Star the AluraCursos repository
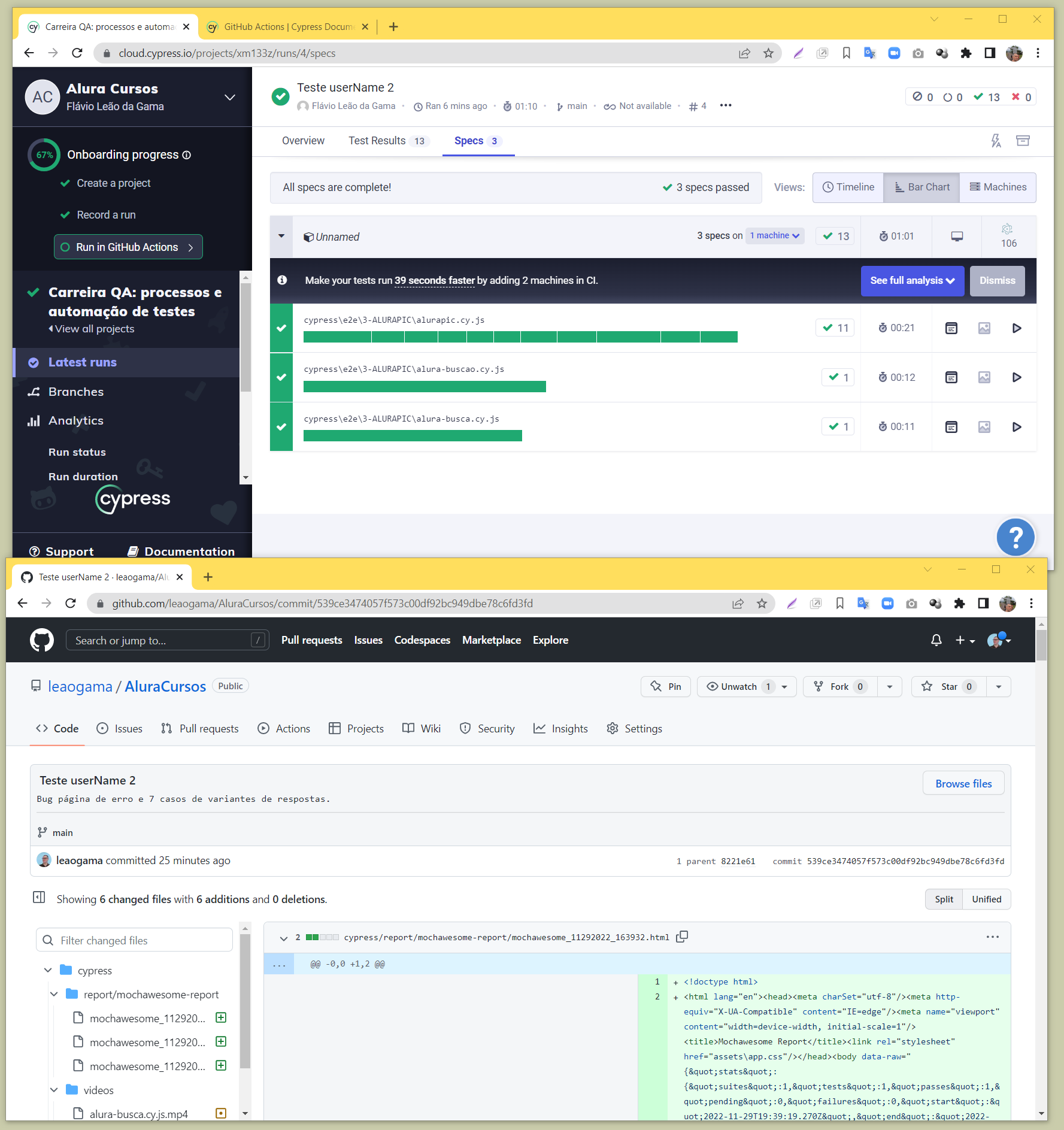 point(948,687)
